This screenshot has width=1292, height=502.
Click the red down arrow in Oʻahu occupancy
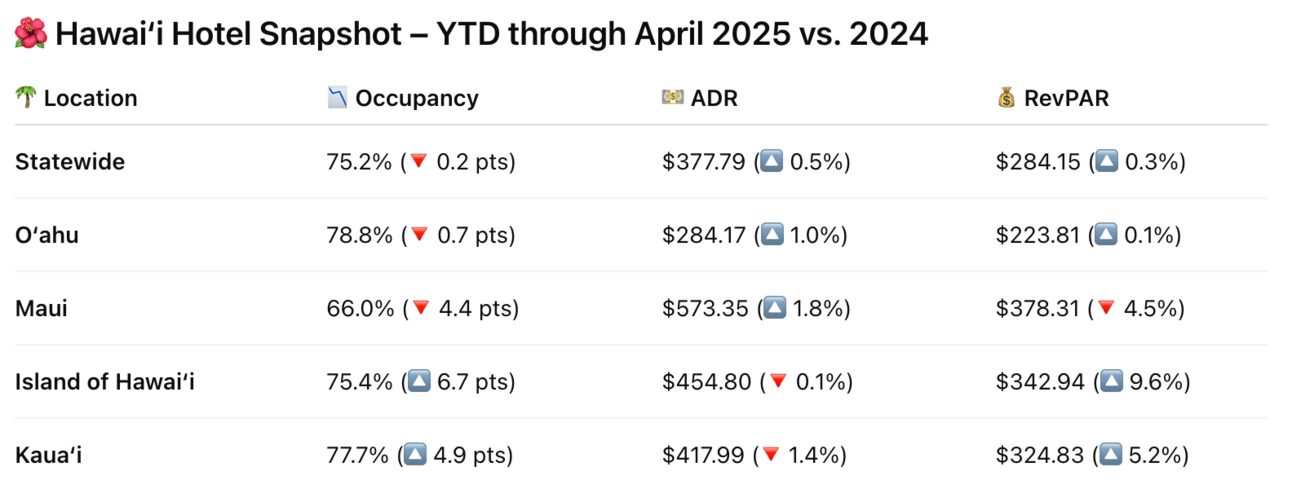pos(419,236)
